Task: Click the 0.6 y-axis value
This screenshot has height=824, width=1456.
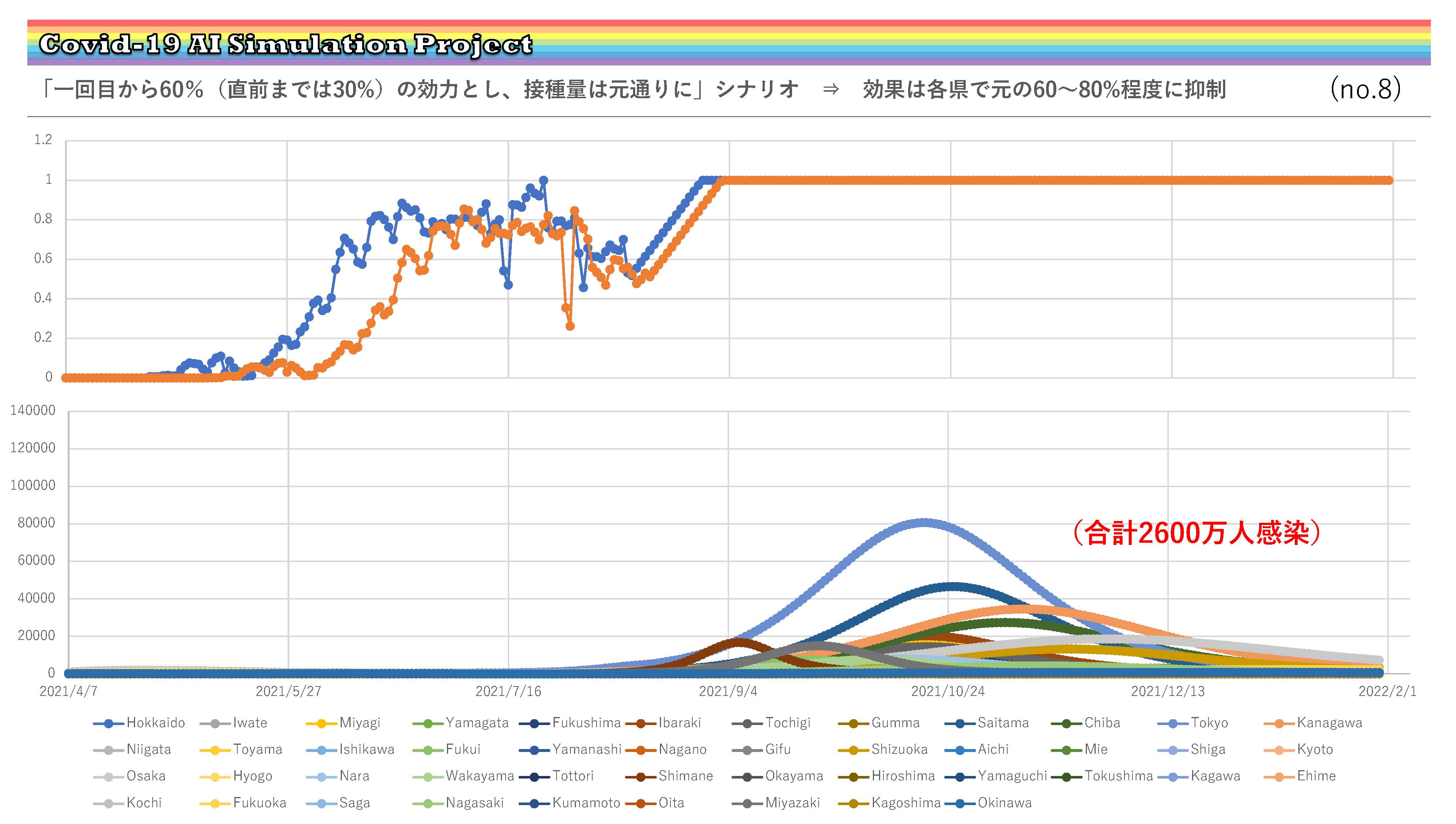Action: [43, 259]
